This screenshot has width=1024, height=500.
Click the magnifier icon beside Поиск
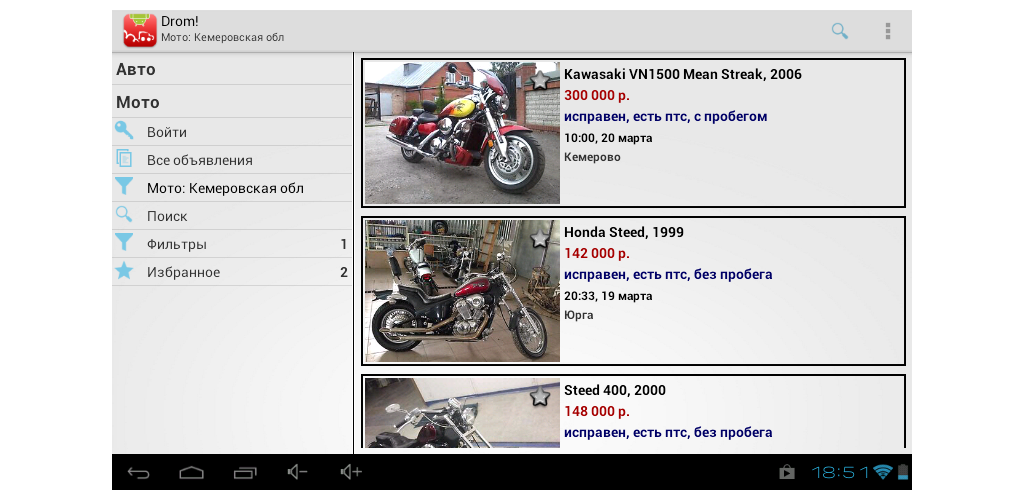pos(124,215)
